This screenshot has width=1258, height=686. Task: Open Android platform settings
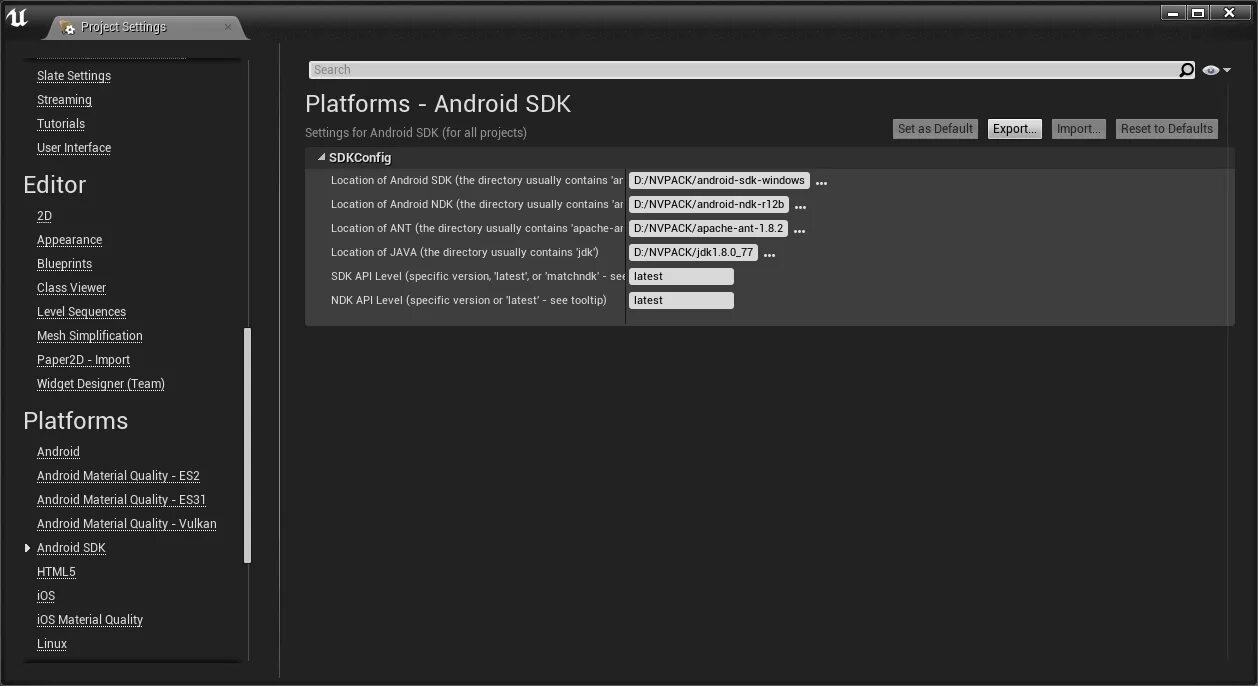(x=58, y=452)
